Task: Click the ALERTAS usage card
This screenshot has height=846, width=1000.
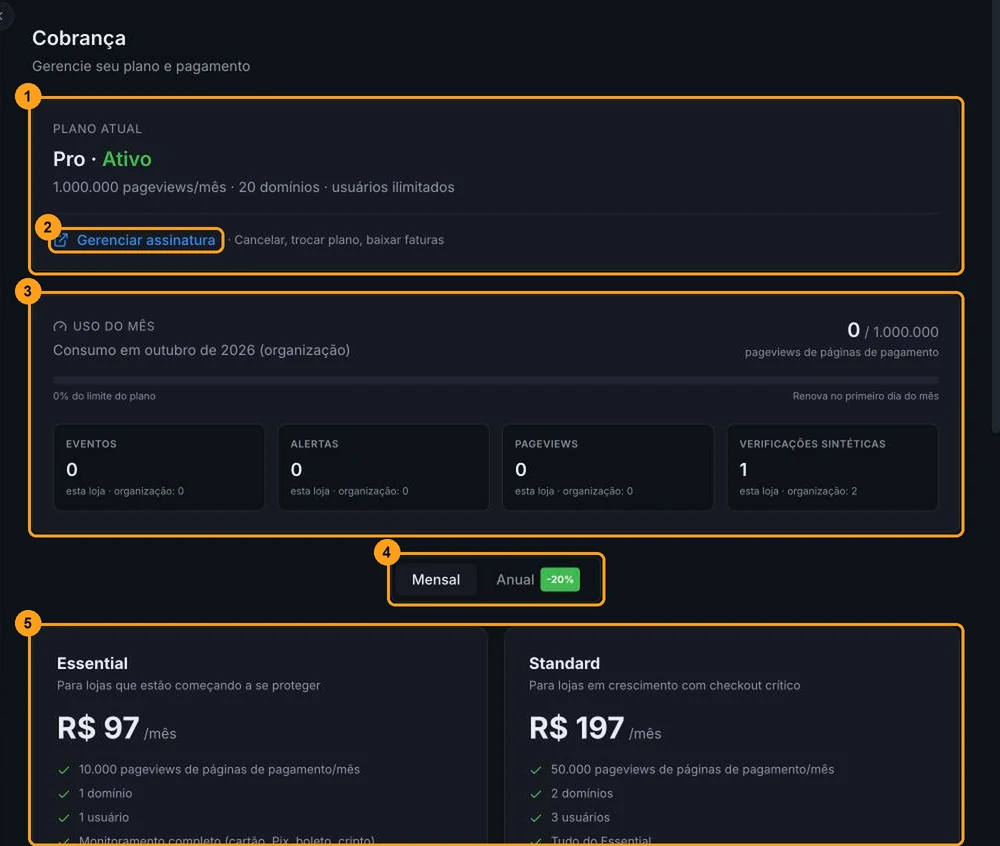Action: coord(383,467)
